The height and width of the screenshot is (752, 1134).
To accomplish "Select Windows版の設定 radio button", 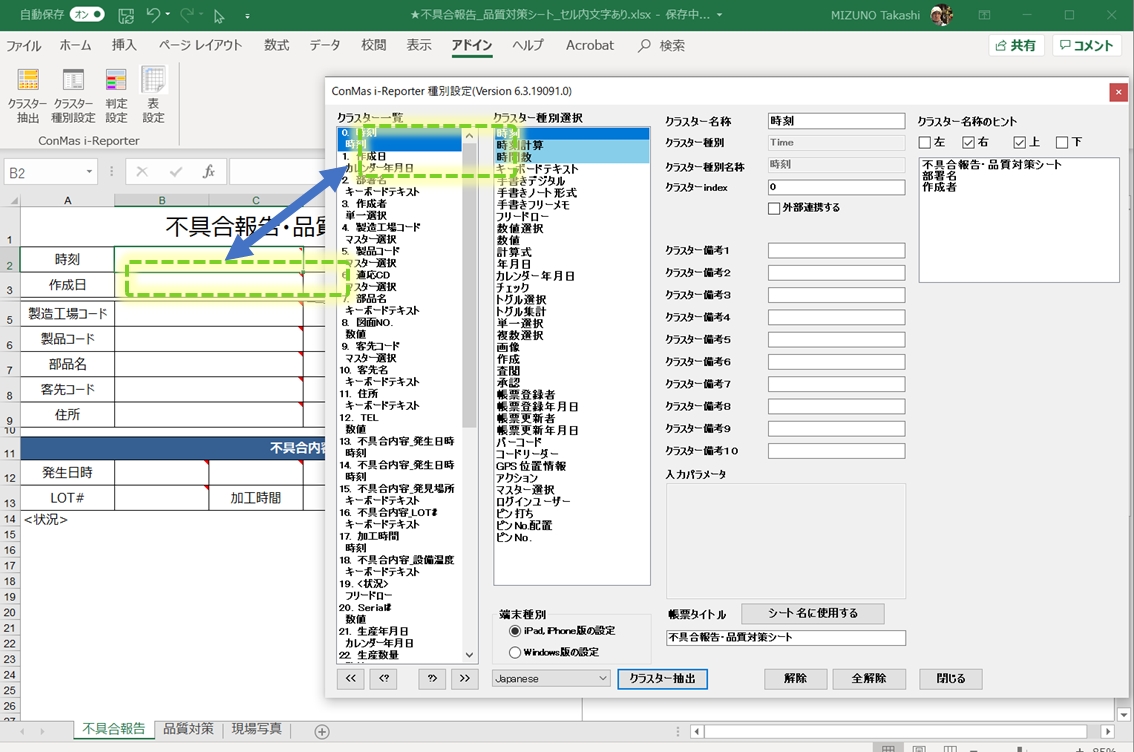I will click(x=516, y=652).
